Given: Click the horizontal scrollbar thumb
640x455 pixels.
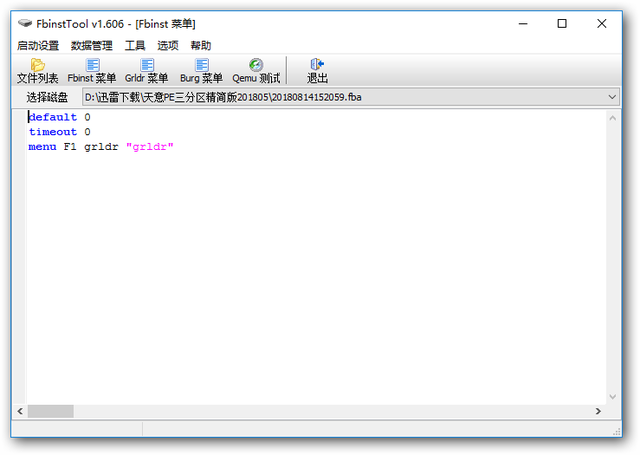Looking at the screenshot, I should click(x=51, y=411).
